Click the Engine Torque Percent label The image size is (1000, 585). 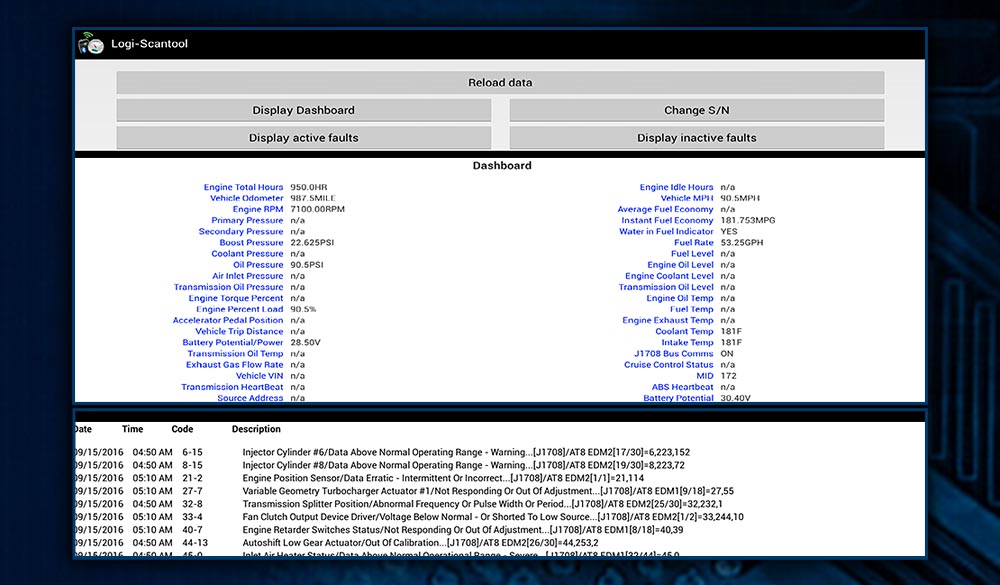click(x=236, y=298)
